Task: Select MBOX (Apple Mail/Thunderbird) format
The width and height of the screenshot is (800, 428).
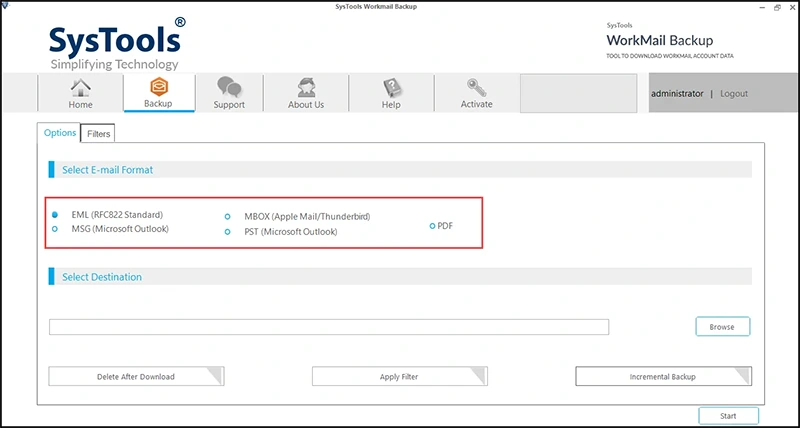Action: click(x=228, y=217)
